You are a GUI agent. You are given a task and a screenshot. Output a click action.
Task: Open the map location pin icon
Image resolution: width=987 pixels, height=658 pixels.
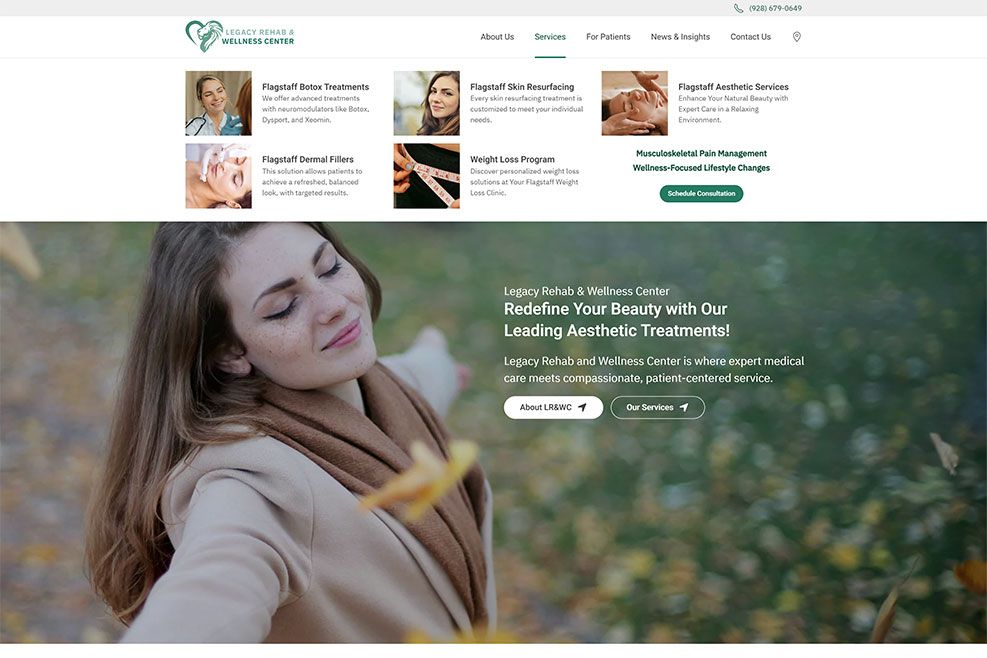[796, 37]
